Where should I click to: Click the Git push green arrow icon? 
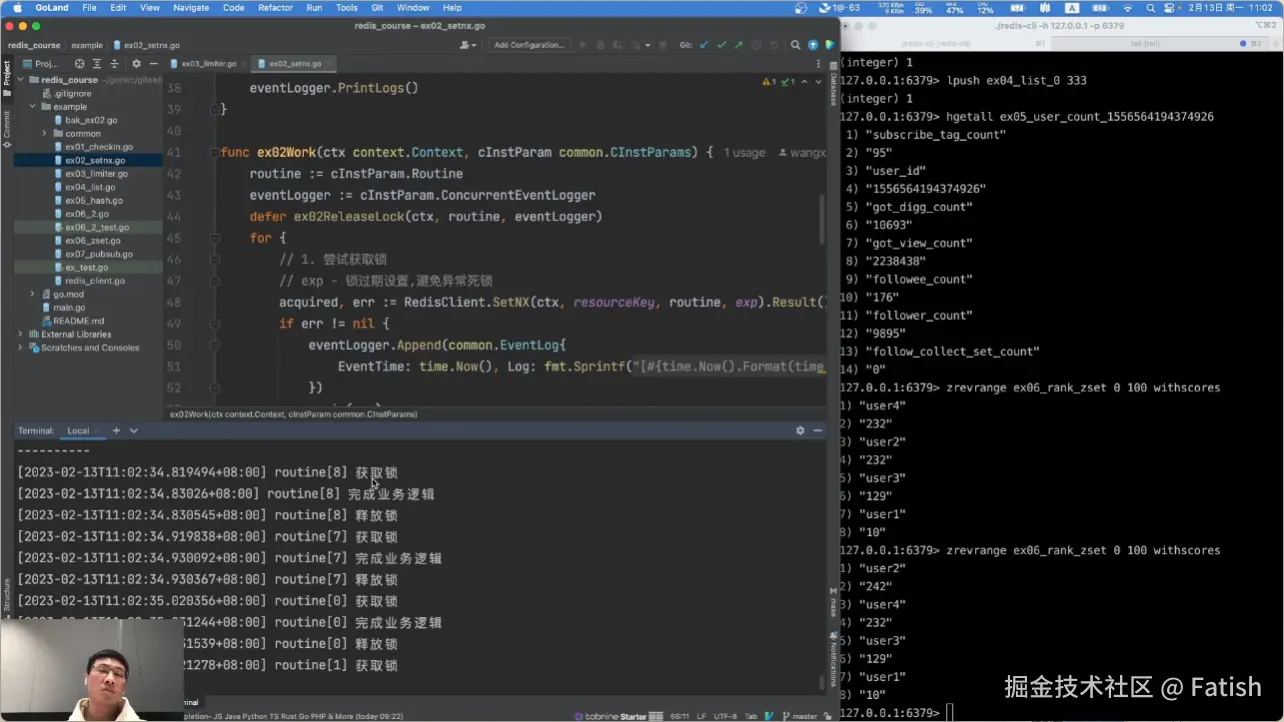click(x=738, y=45)
